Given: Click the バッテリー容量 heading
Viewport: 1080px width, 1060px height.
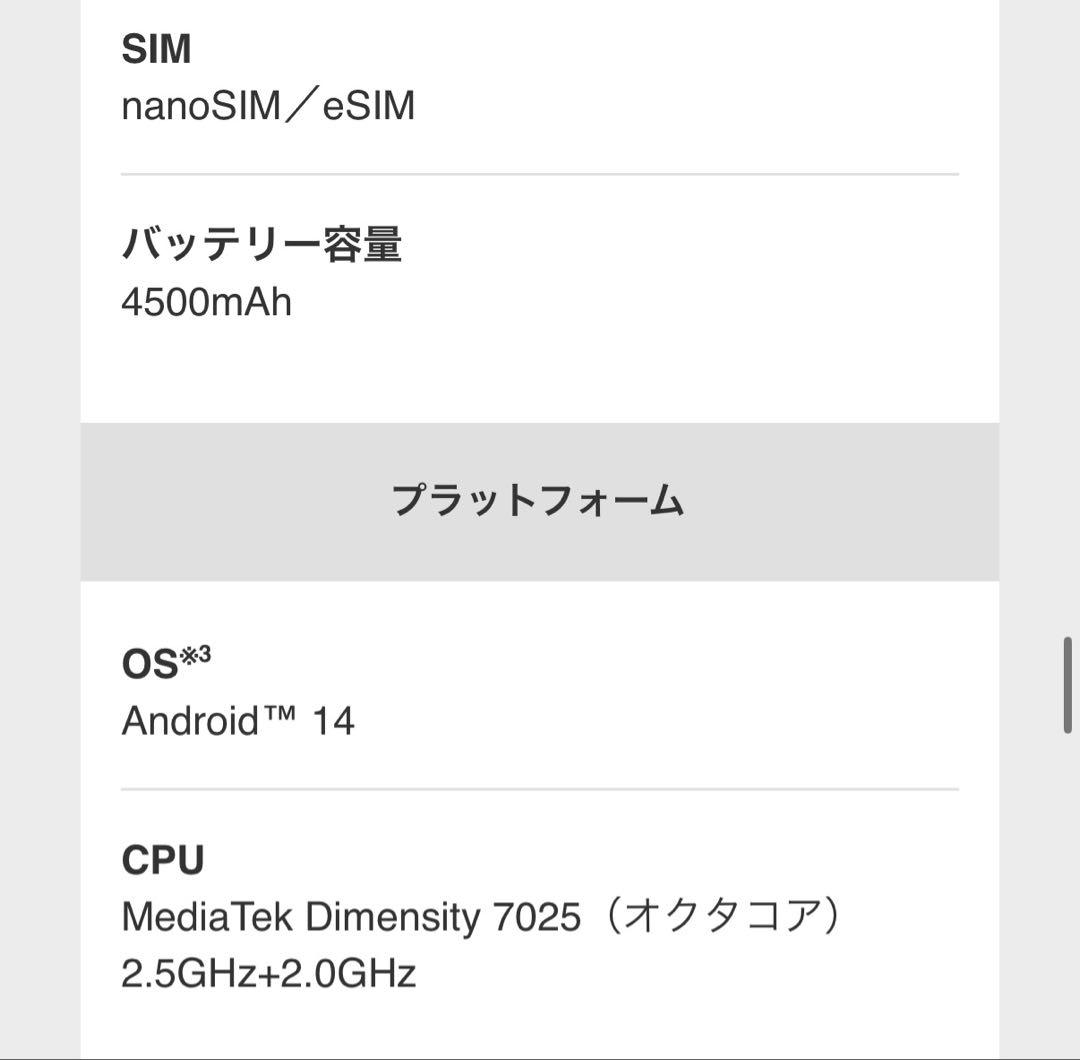Looking at the screenshot, I should (261, 245).
